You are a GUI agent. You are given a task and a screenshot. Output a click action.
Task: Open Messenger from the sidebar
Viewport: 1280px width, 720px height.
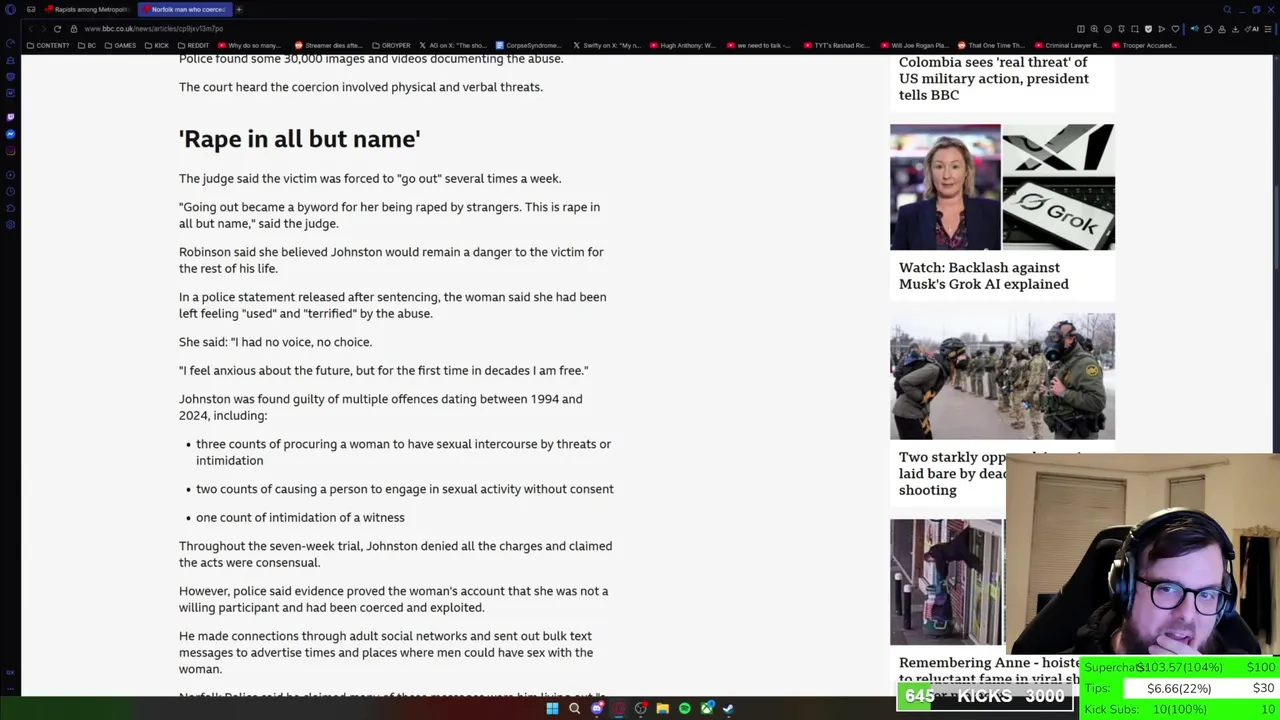(x=10, y=134)
